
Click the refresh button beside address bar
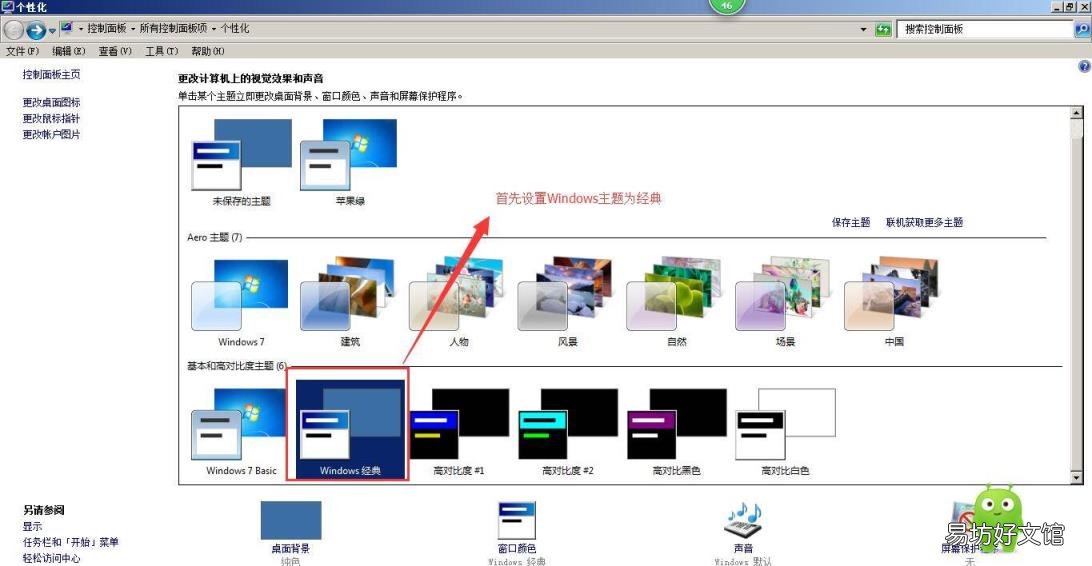[x=883, y=29]
